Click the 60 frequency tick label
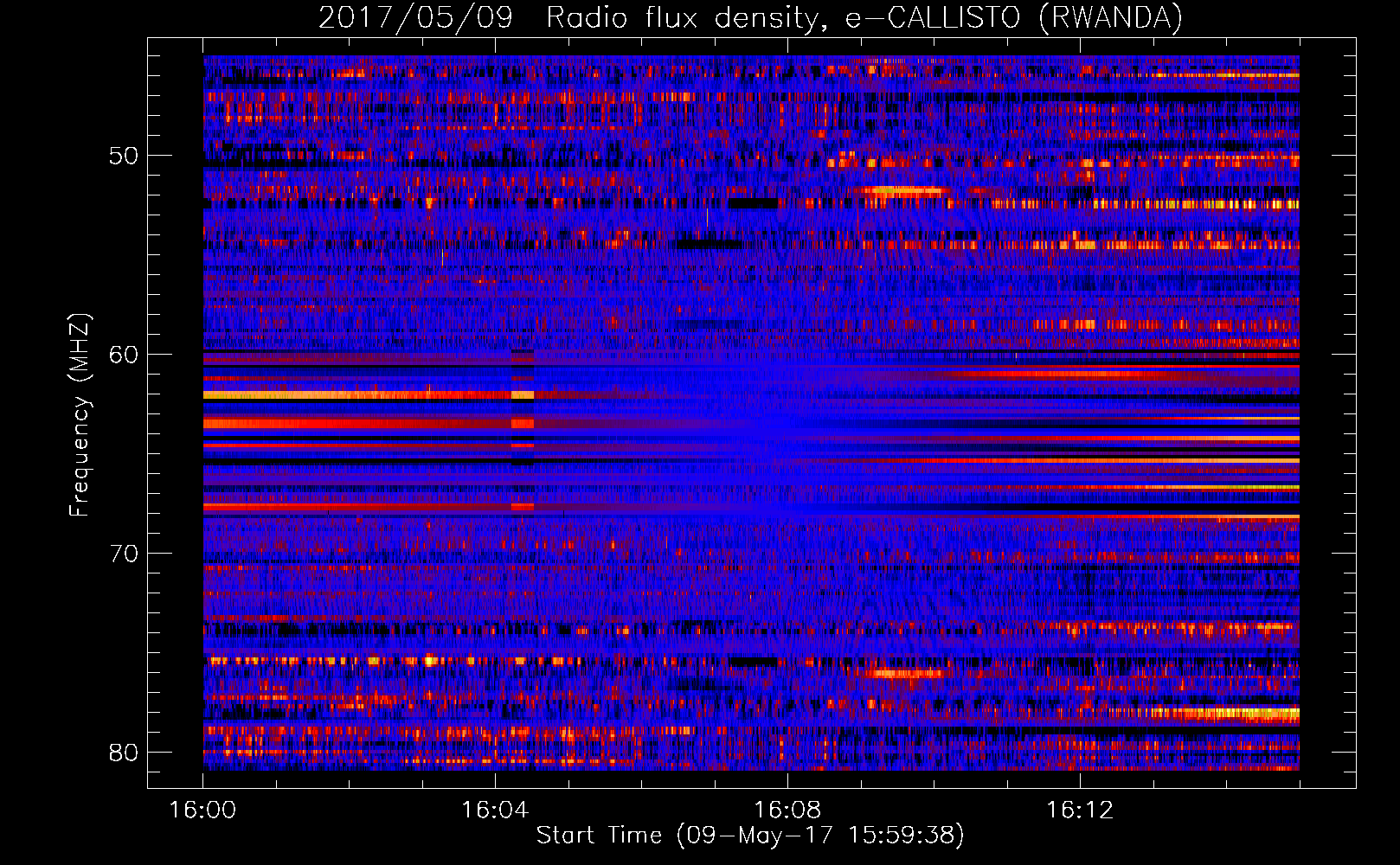1400x865 pixels. [124, 355]
